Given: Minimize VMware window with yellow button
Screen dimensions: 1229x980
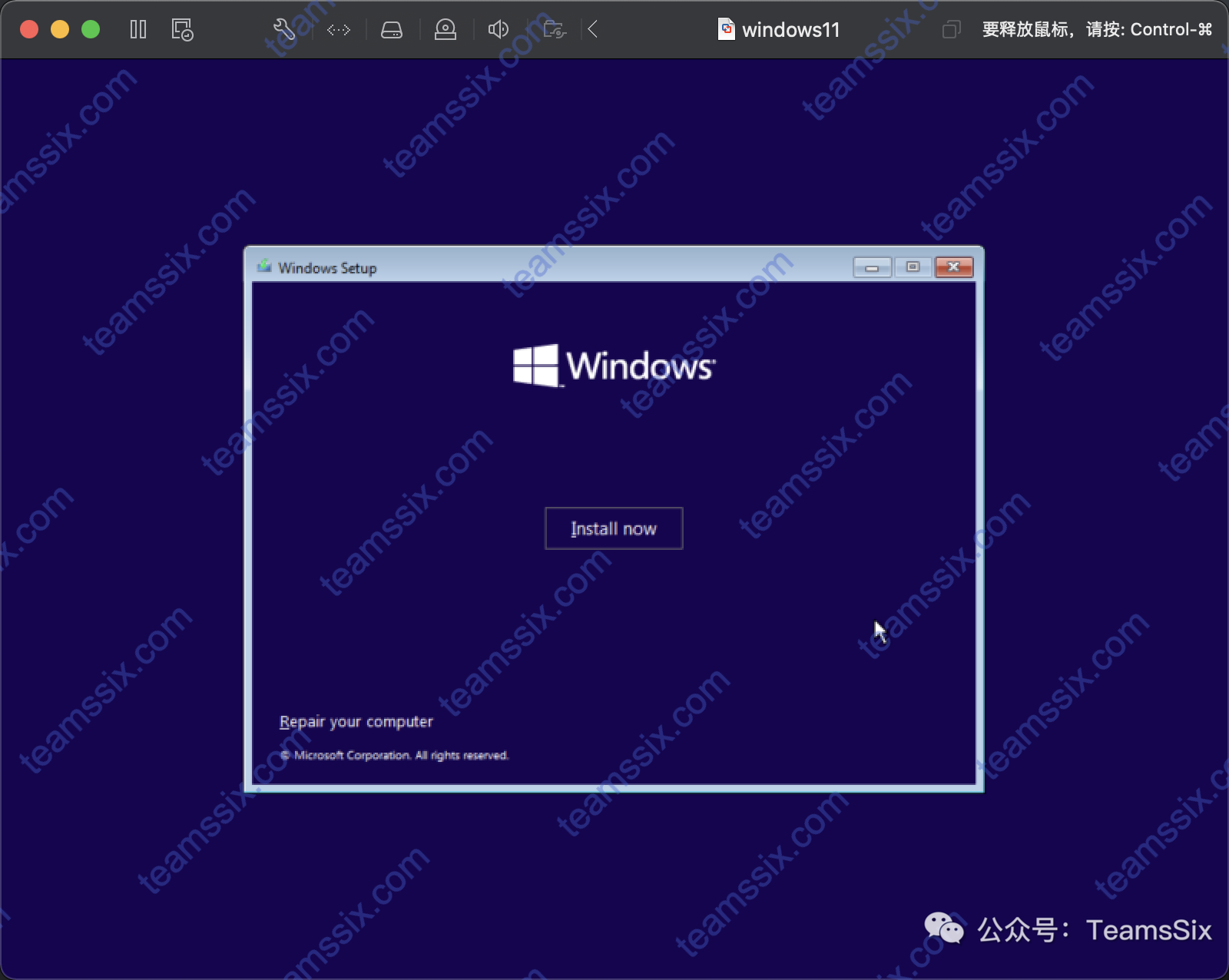Looking at the screenshot, I should 60,29.
